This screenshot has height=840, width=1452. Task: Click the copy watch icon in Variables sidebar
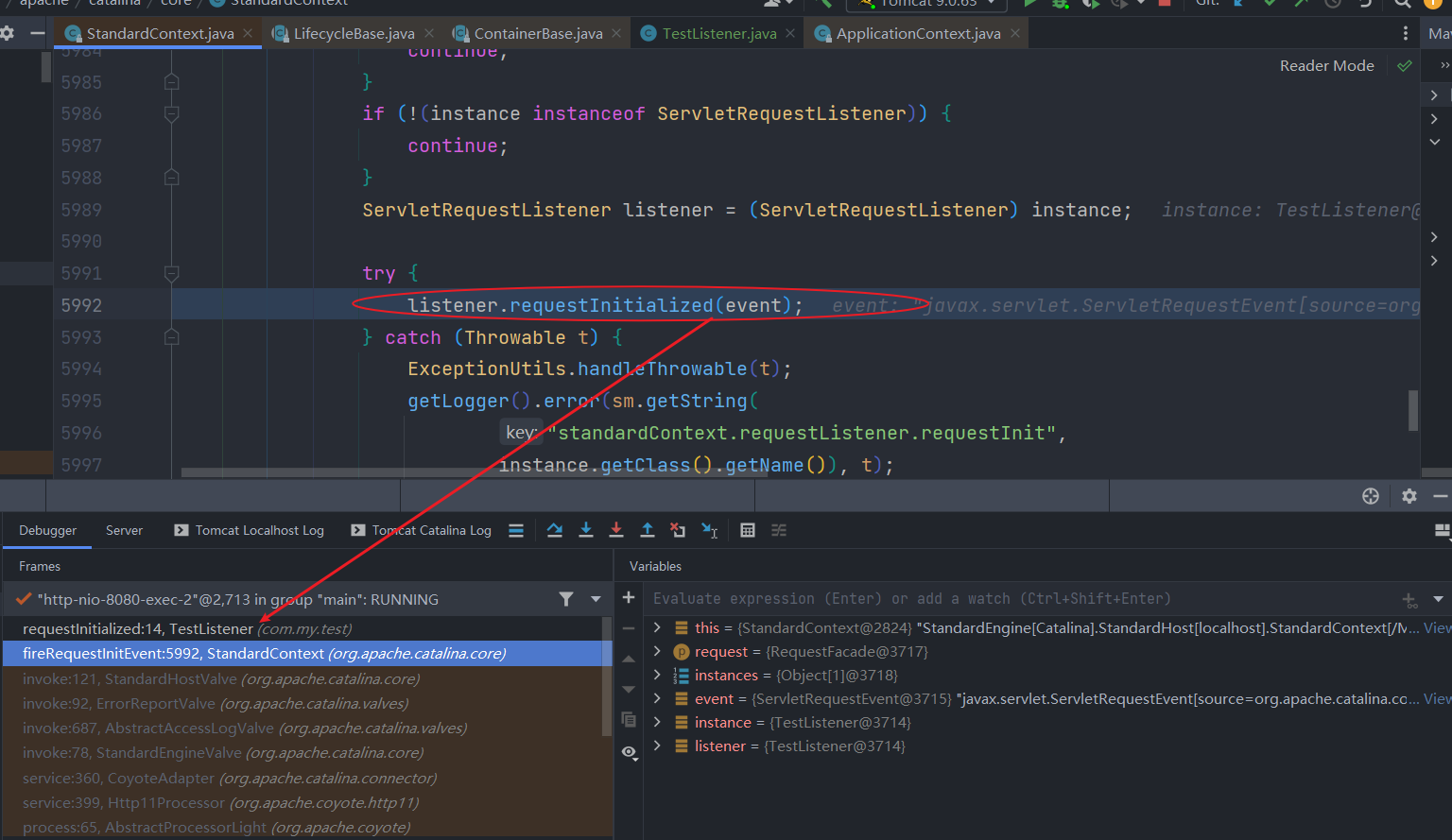629,719
